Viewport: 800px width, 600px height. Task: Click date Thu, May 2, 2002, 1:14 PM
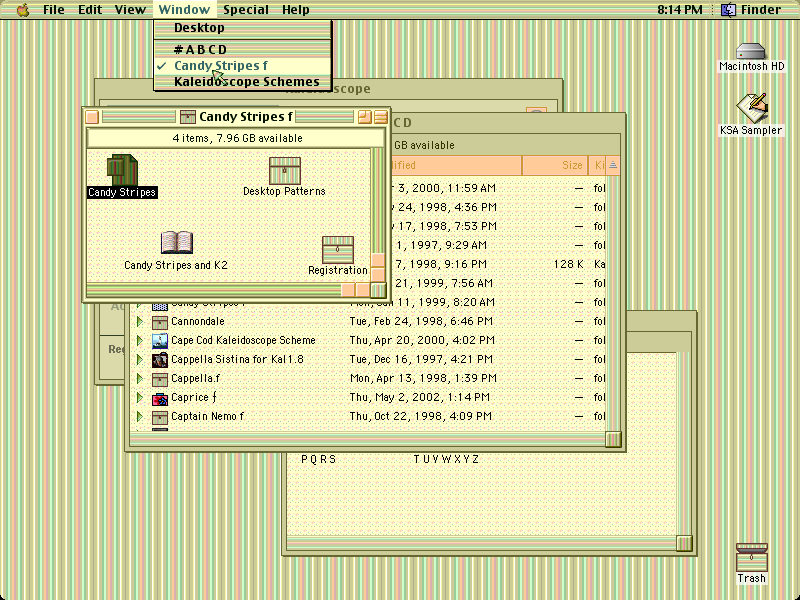pos(419,397)
